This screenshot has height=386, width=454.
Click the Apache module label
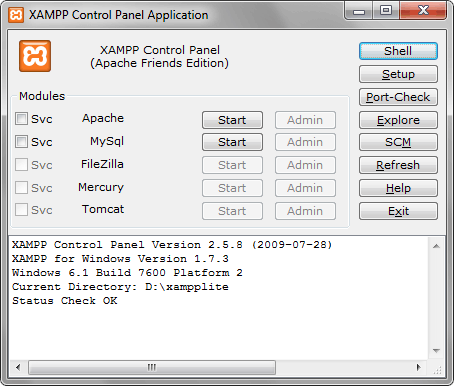point(103,118)
